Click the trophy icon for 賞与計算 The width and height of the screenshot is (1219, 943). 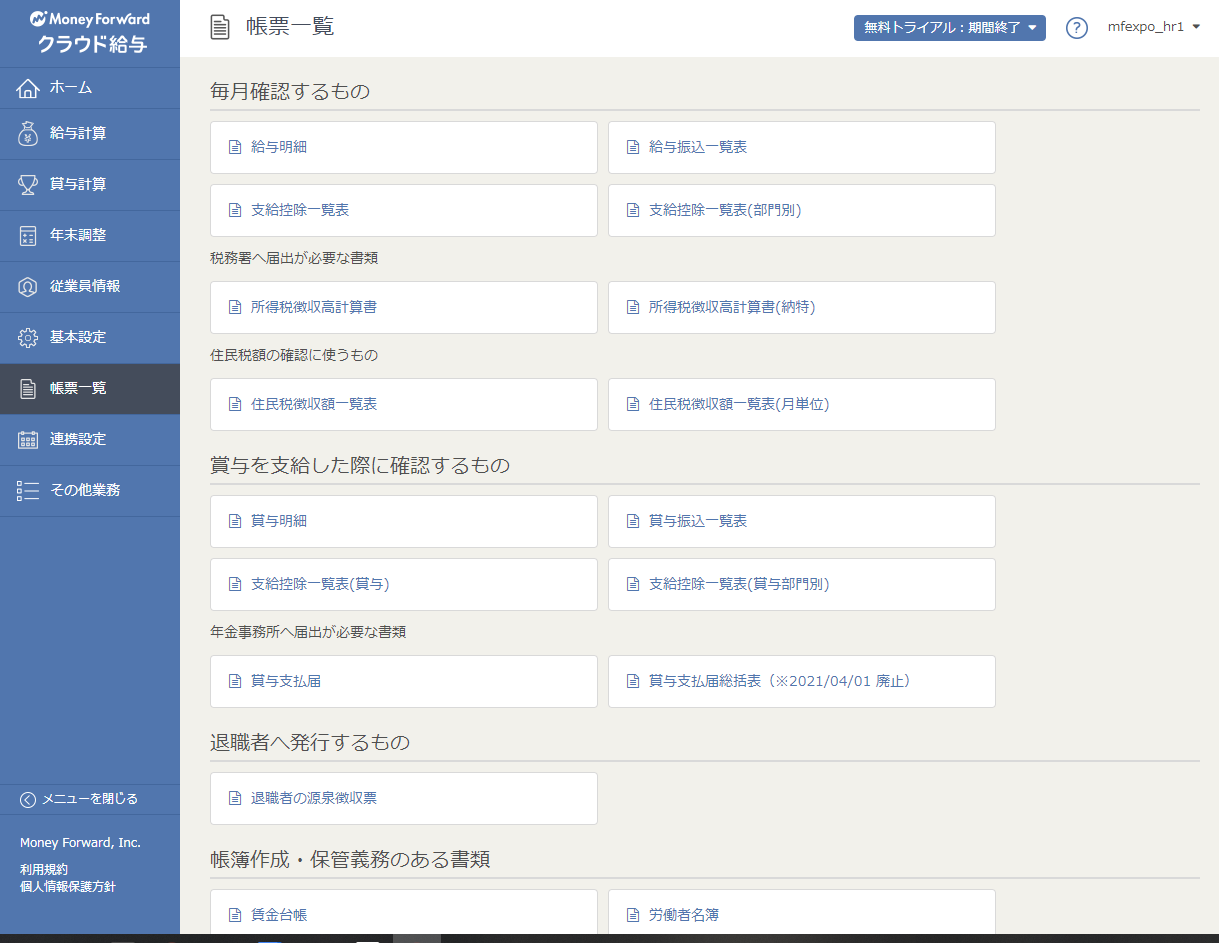28,185
